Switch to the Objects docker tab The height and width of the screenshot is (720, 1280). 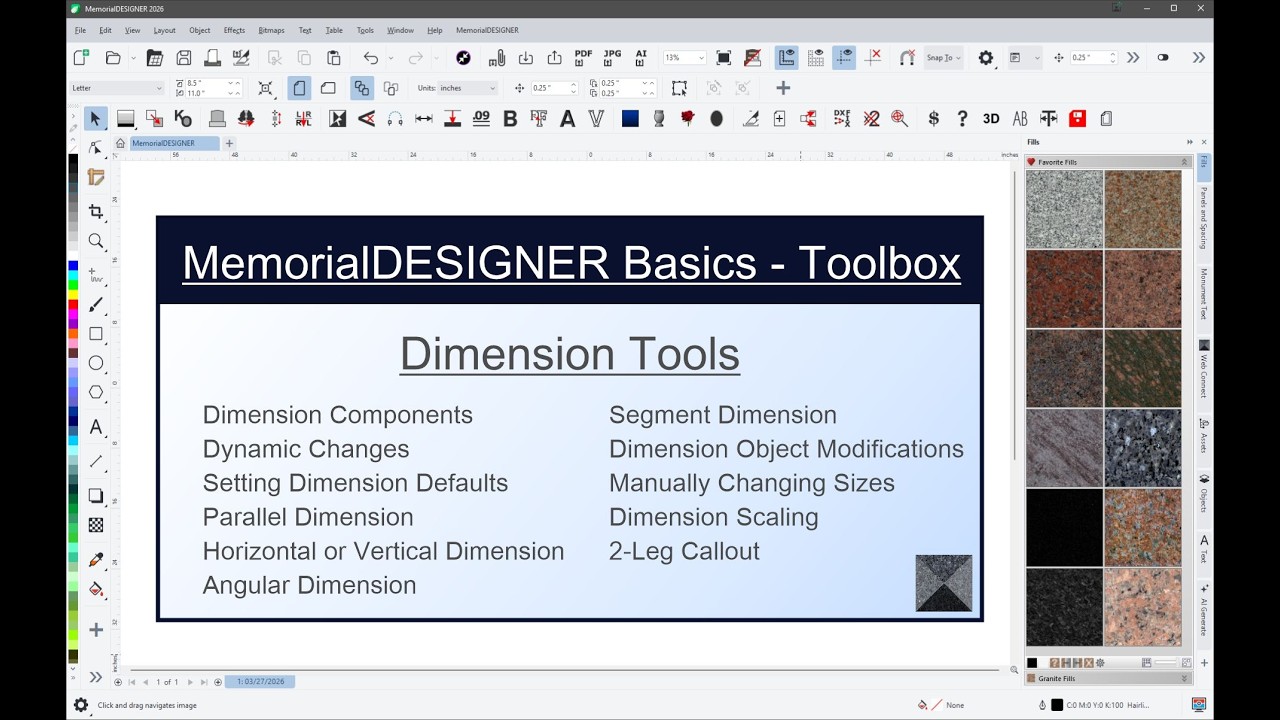pos(1204,493)
